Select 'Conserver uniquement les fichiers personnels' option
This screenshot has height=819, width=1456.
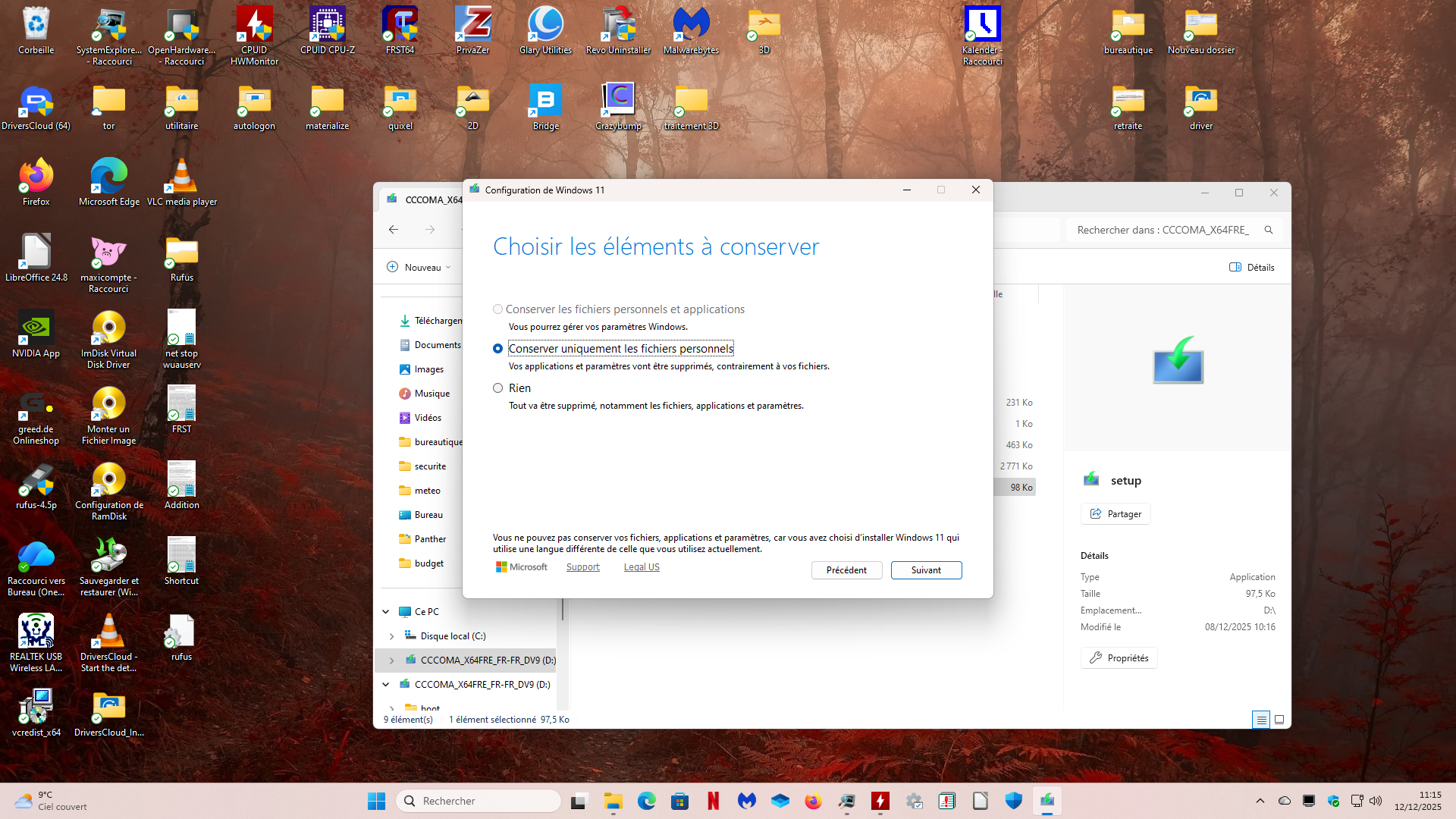[497, 349]
